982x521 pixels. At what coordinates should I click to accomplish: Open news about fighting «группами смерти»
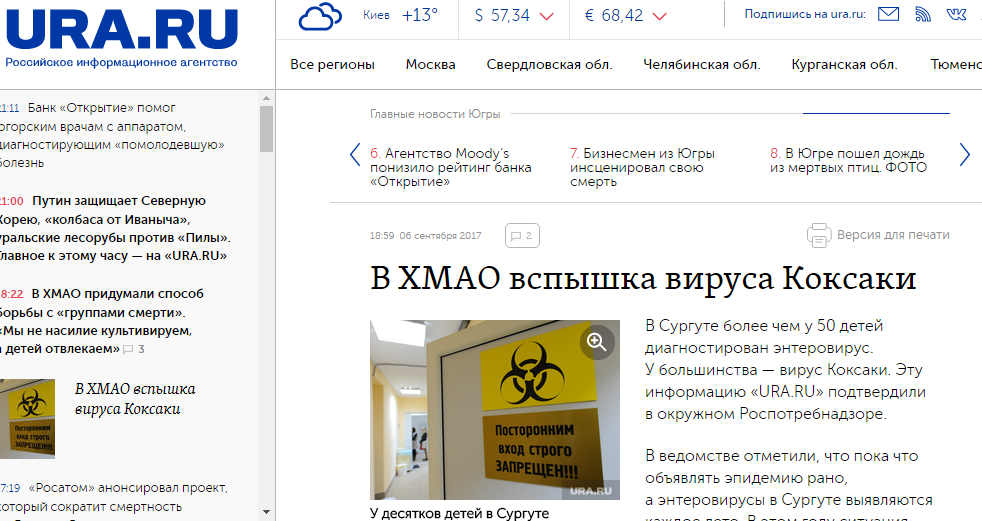[x=102, y=321]
